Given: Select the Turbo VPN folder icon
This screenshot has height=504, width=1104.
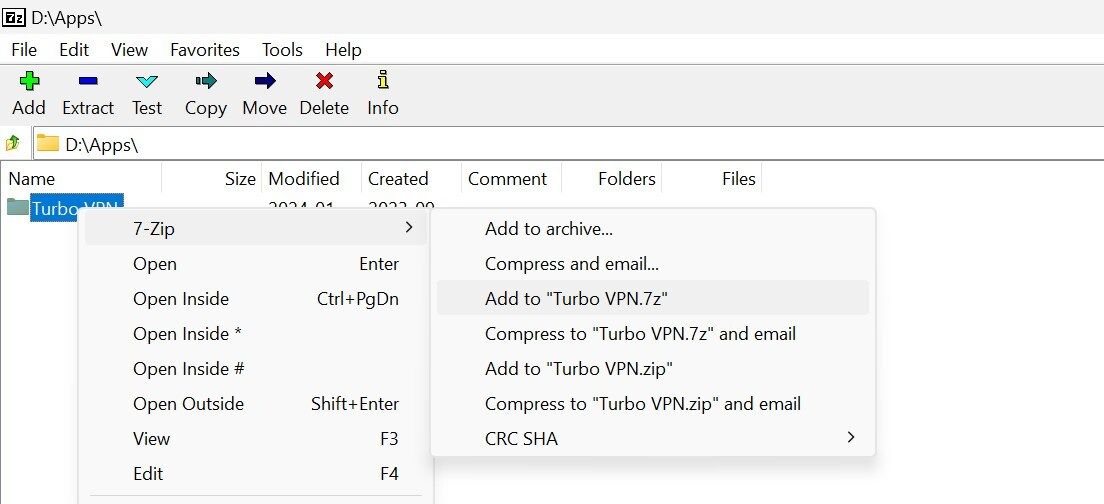Looking at the screenshot, I should coord(18,207).
